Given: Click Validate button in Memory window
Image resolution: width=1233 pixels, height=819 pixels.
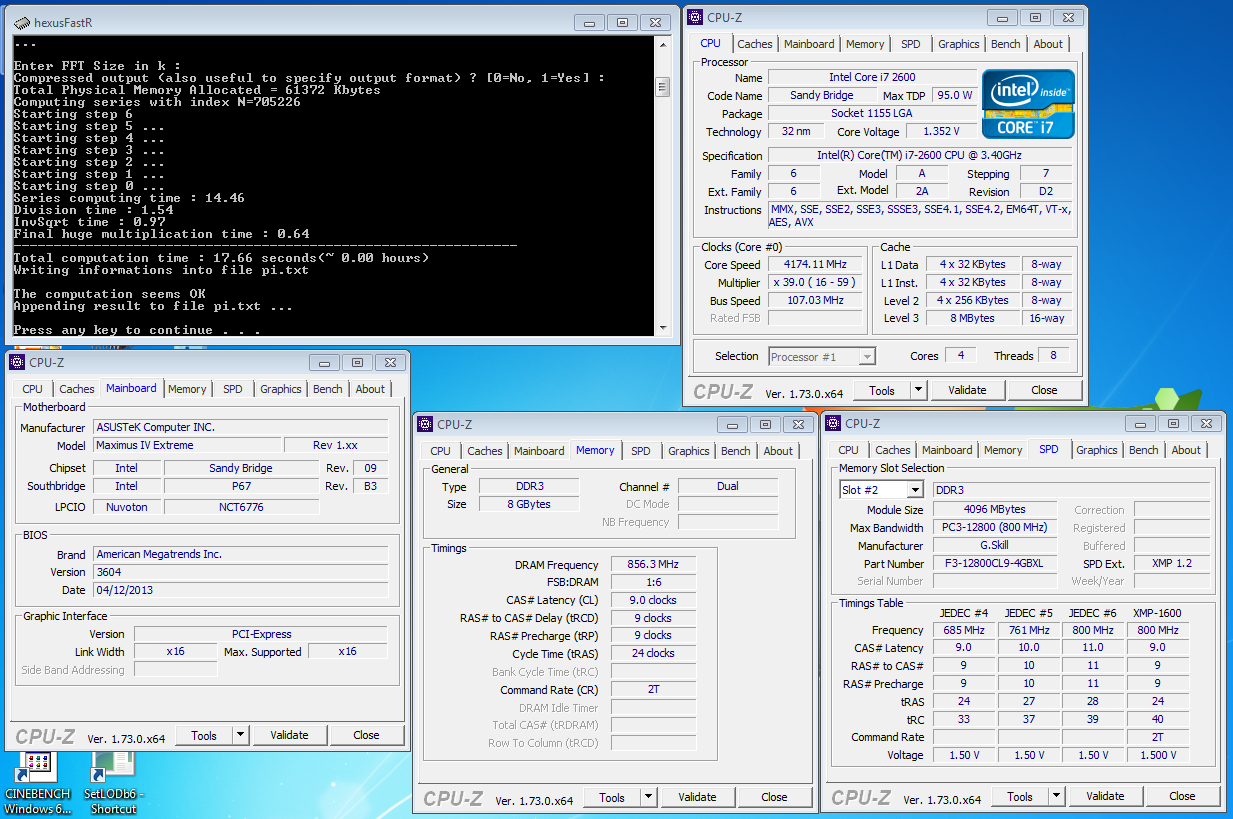Looking at the screenshot, I should pos(697,797).
